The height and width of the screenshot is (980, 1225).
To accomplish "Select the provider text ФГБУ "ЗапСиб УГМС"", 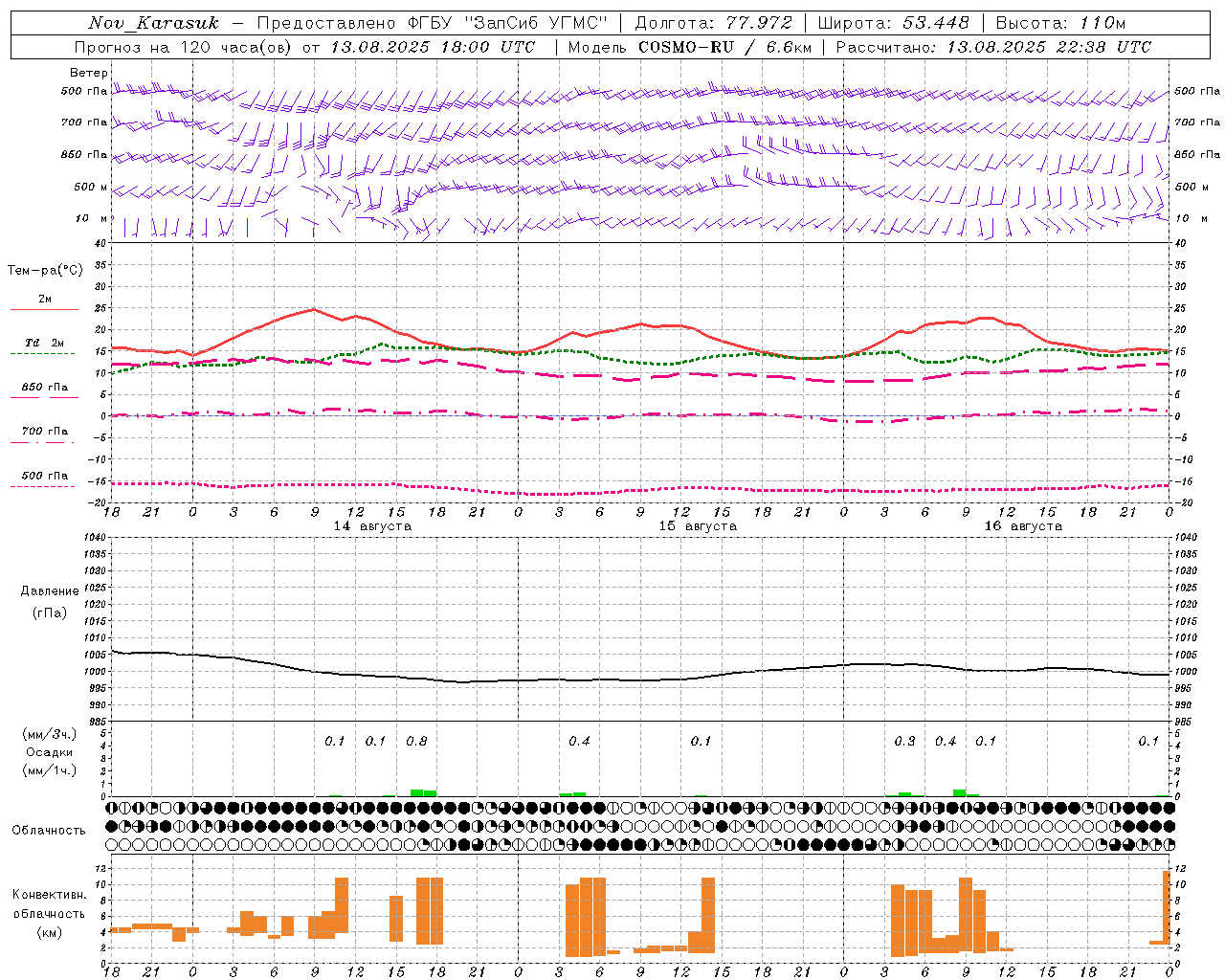I will pyautogui.click(x=508, y=23).
